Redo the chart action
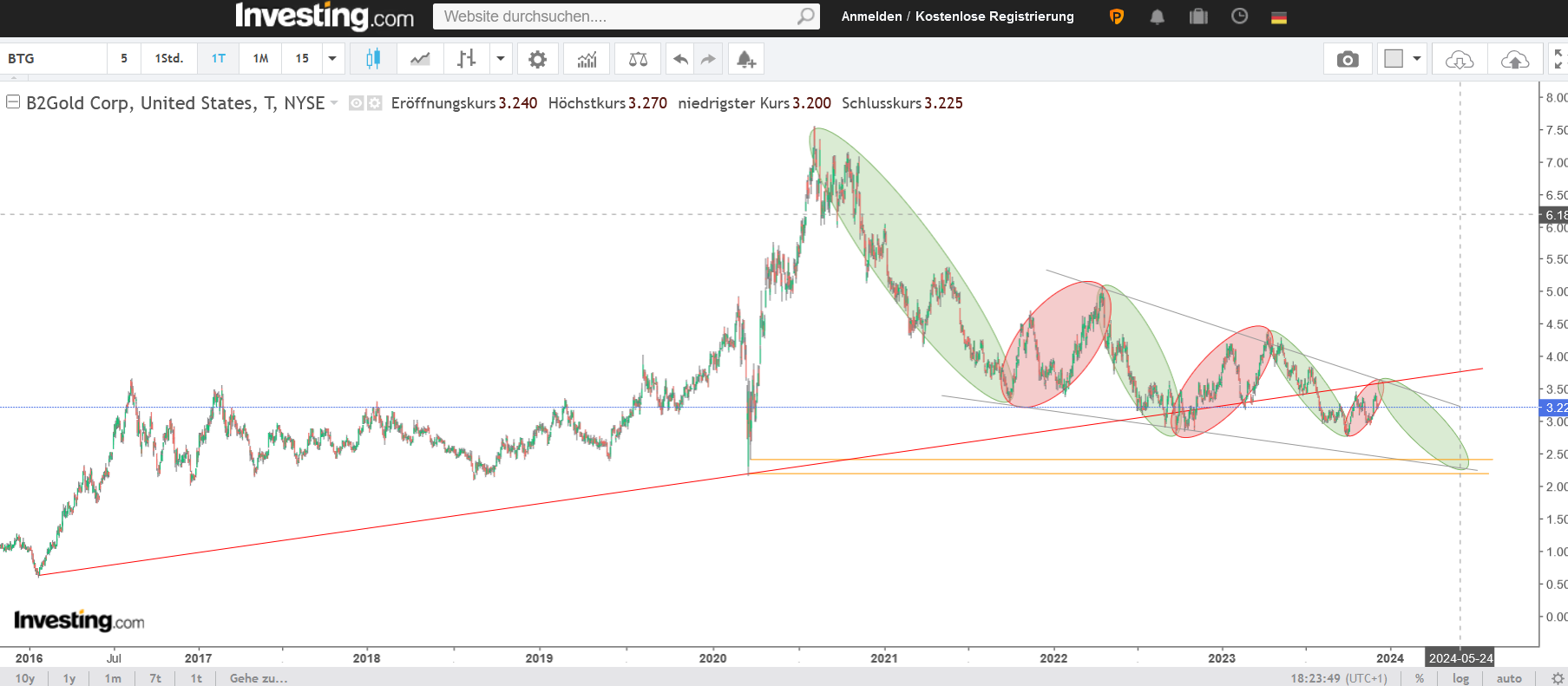Image resolution: width=1568 pixels, height=686 pixels. pos(709,59)
